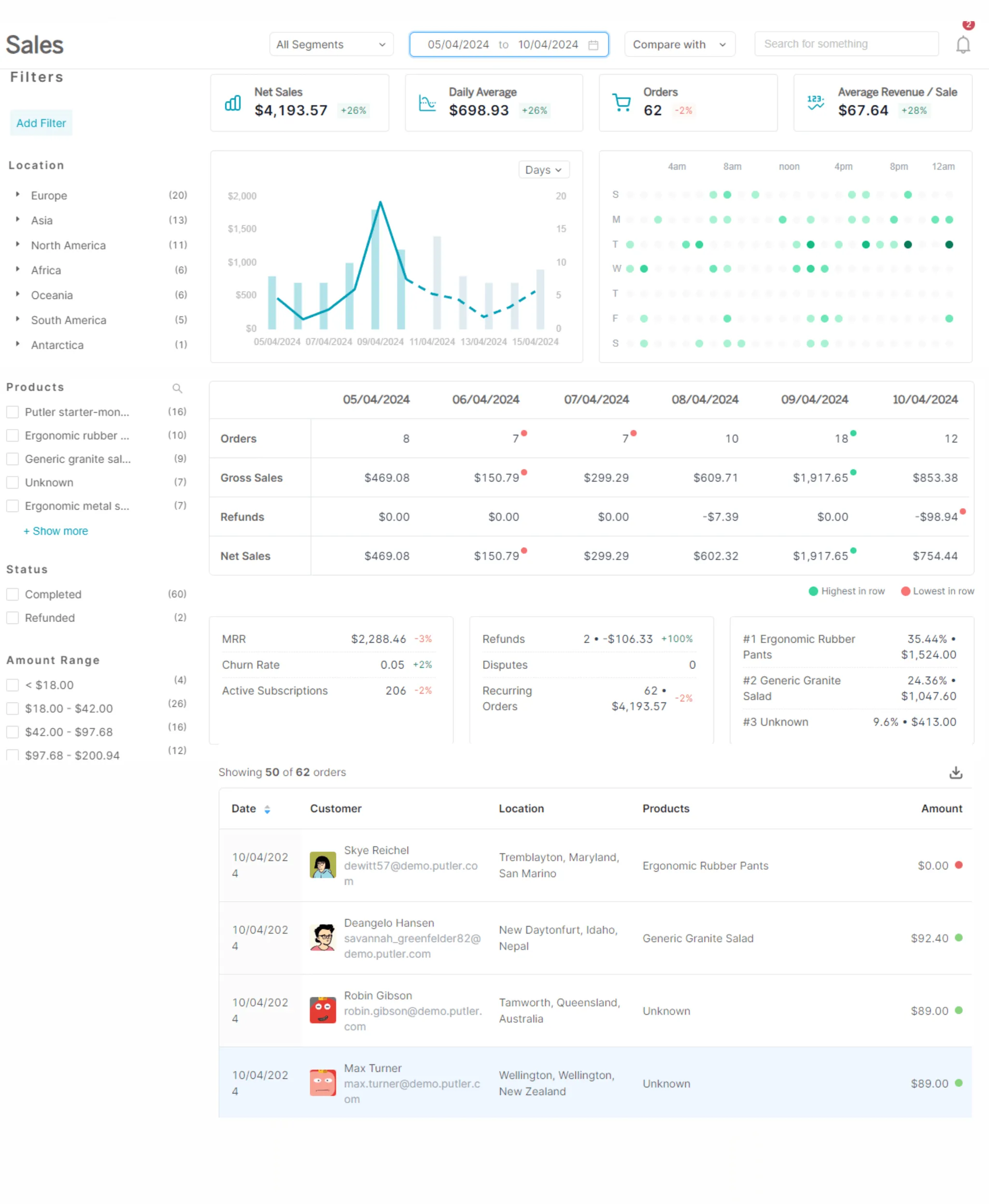
Task: Click the Net Sales bar chart icon
Action: click(x=232, y=102)
